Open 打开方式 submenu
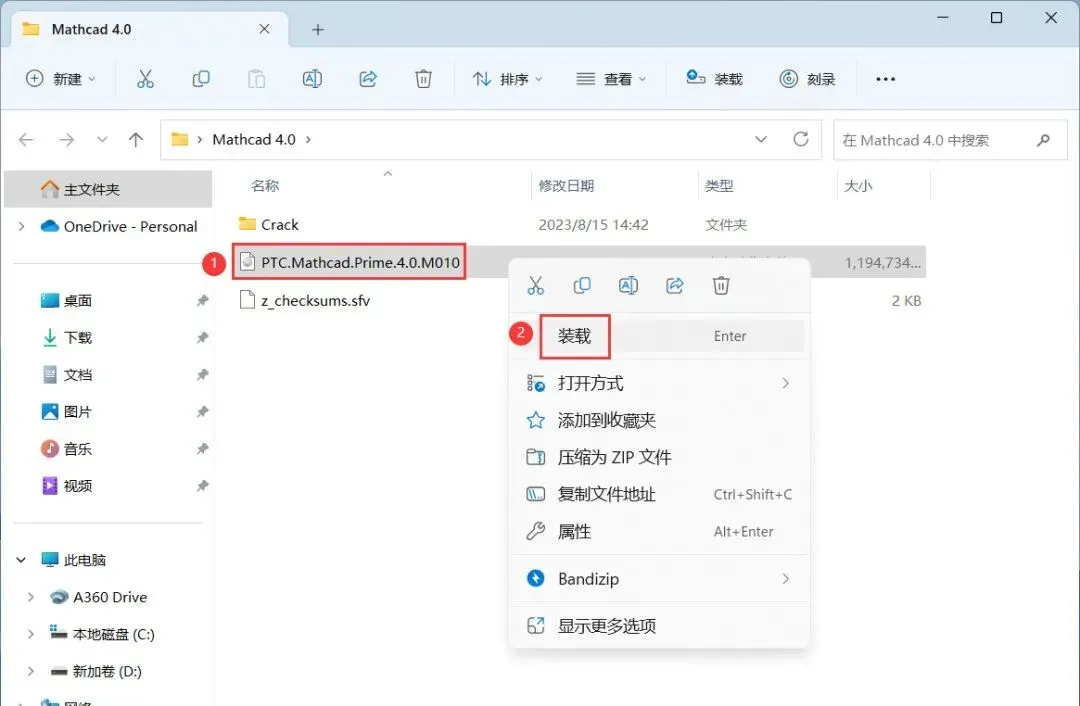 661,383
